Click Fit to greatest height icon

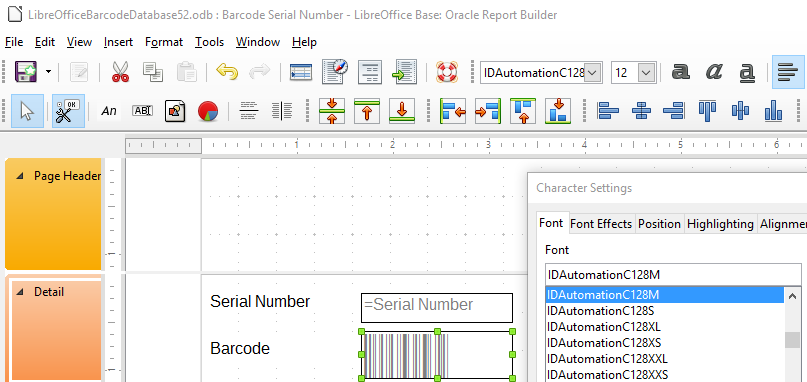coord(558,111)
